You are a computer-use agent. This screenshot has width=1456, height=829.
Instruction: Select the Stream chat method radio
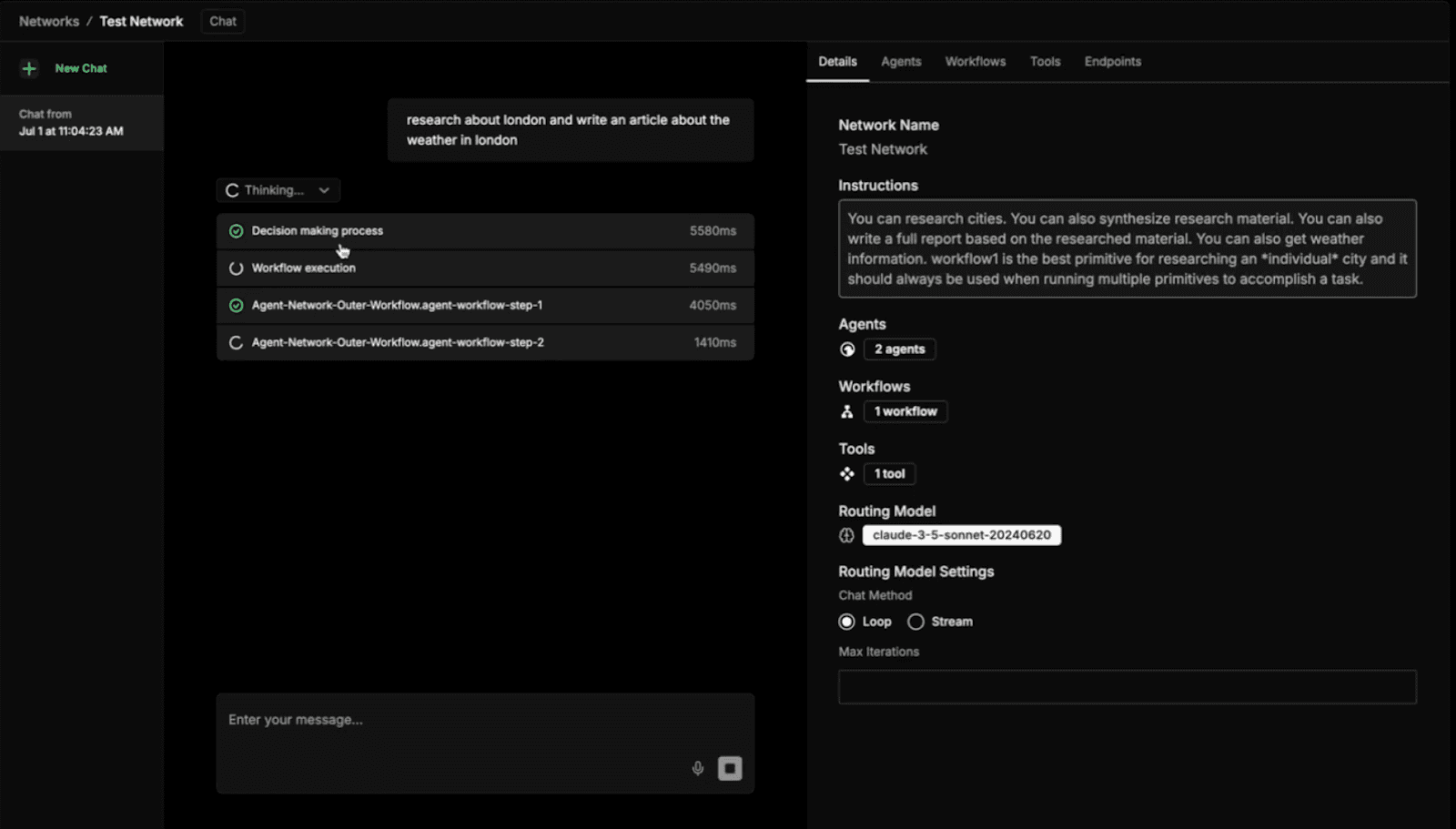click(x=915, y=622)
